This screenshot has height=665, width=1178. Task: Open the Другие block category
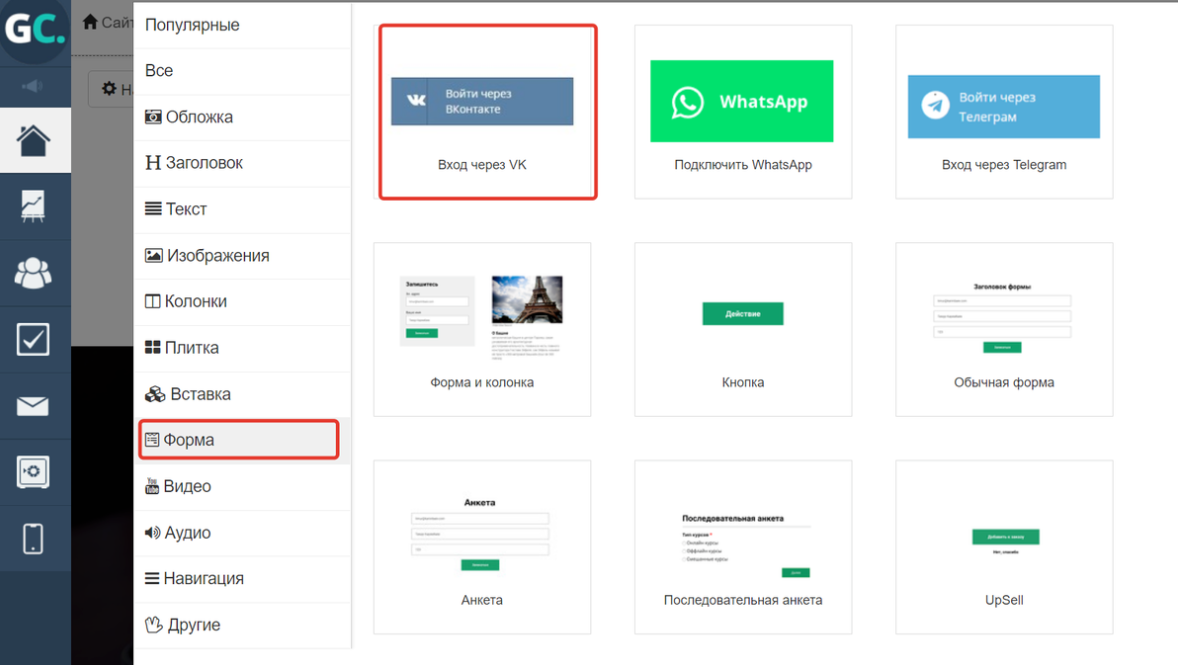click(242, 625)
